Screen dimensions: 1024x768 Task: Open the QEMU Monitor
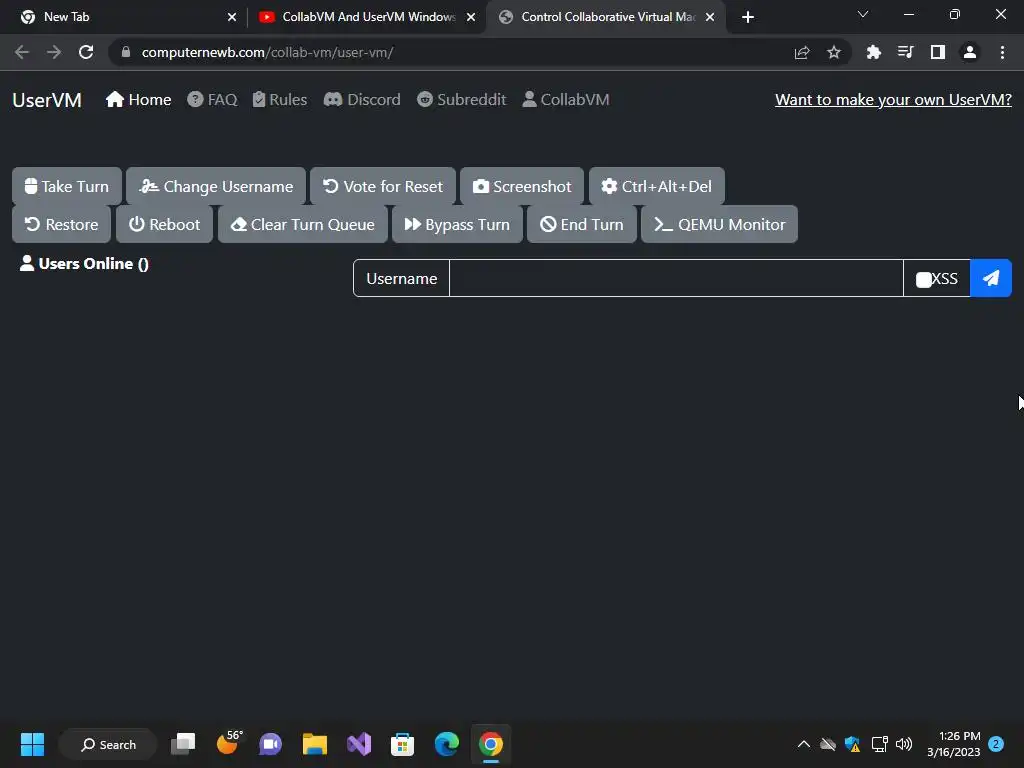click(719, 224)
